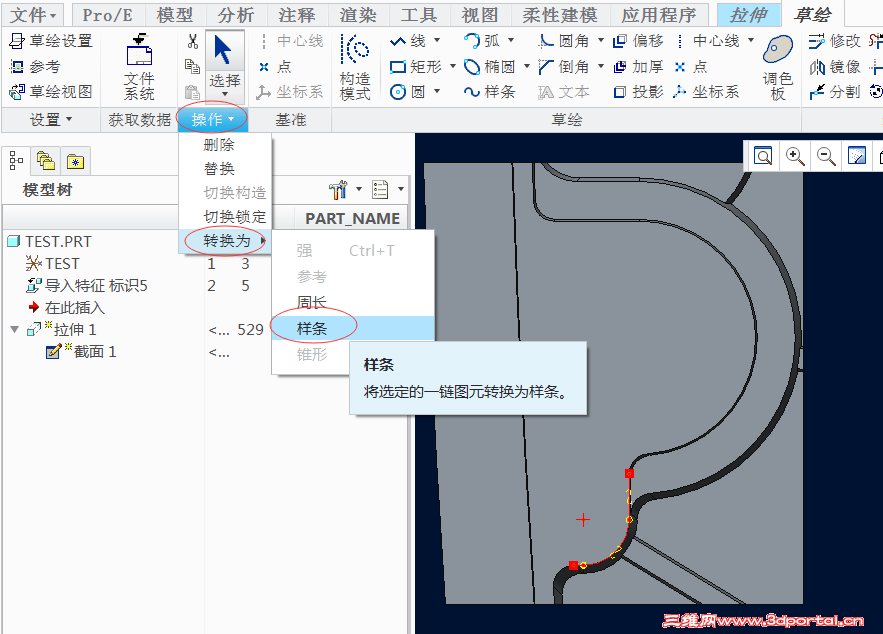The height and width of the screenshot is (634, 883).
Task: Open 文件系统 file system import
Action: [139, 67]
